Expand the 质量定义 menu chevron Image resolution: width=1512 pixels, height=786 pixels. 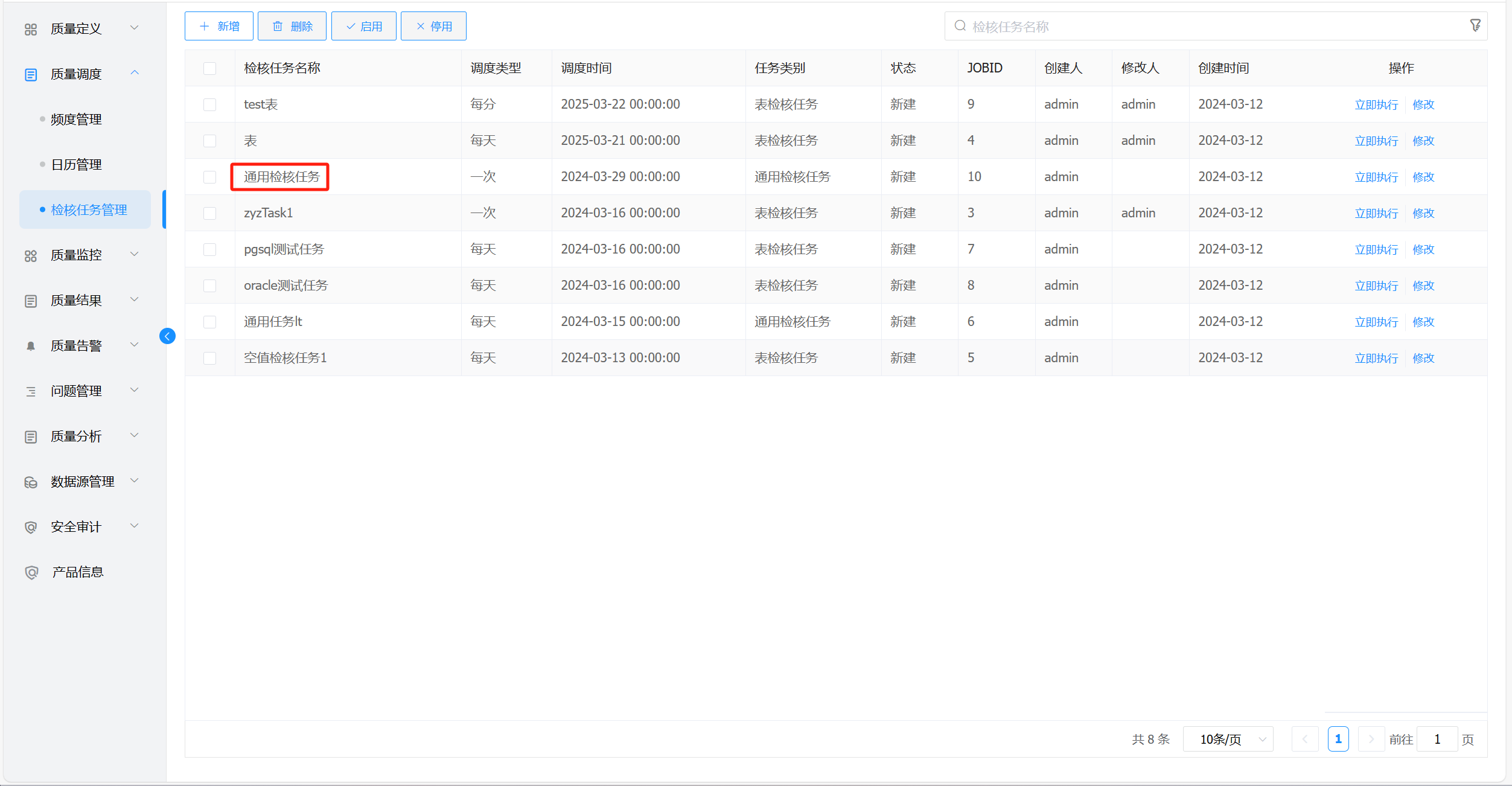135,28
